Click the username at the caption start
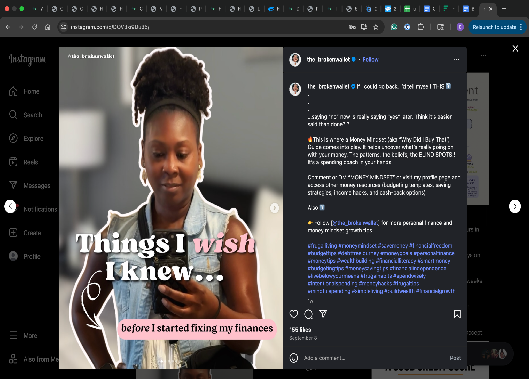529x379 pixels. pyautogui.click(x=328, y=86)
